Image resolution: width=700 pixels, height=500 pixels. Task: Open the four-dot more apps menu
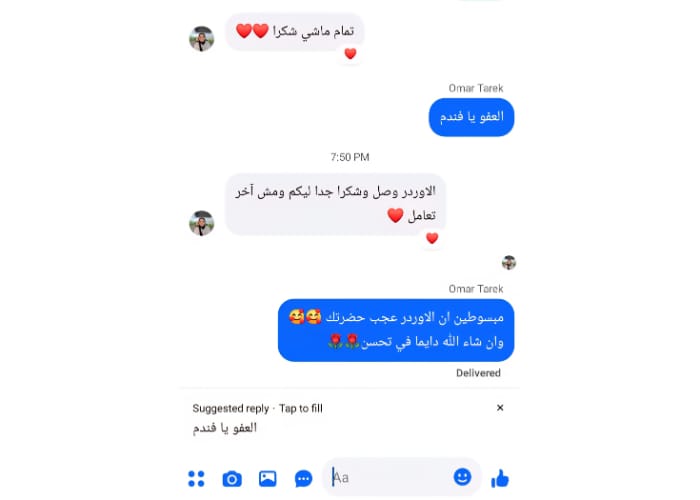point(196,479)
